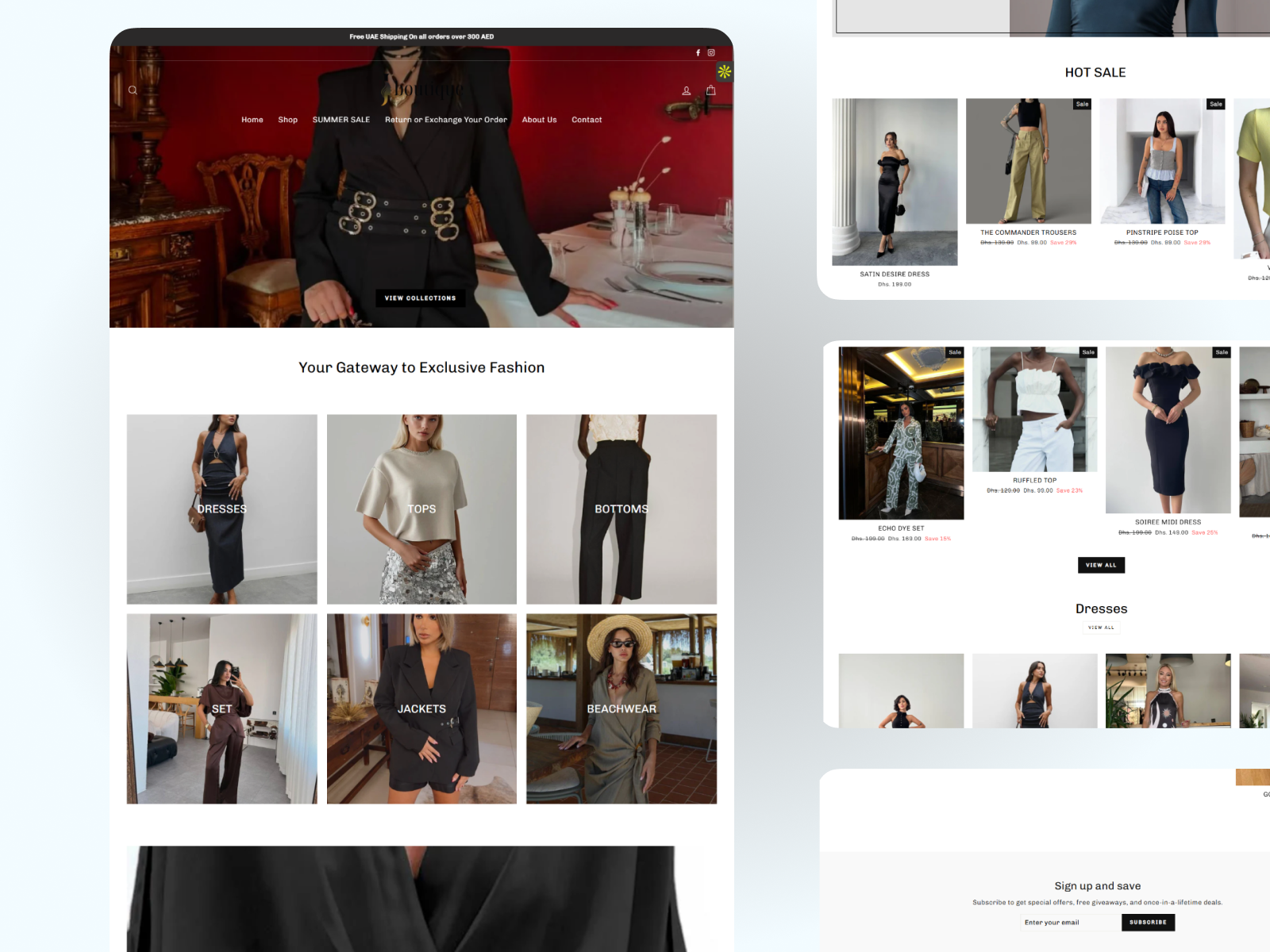Click the Save 29% label on Commander Trousers
Screen dimensions: 1270x952
1064,243
